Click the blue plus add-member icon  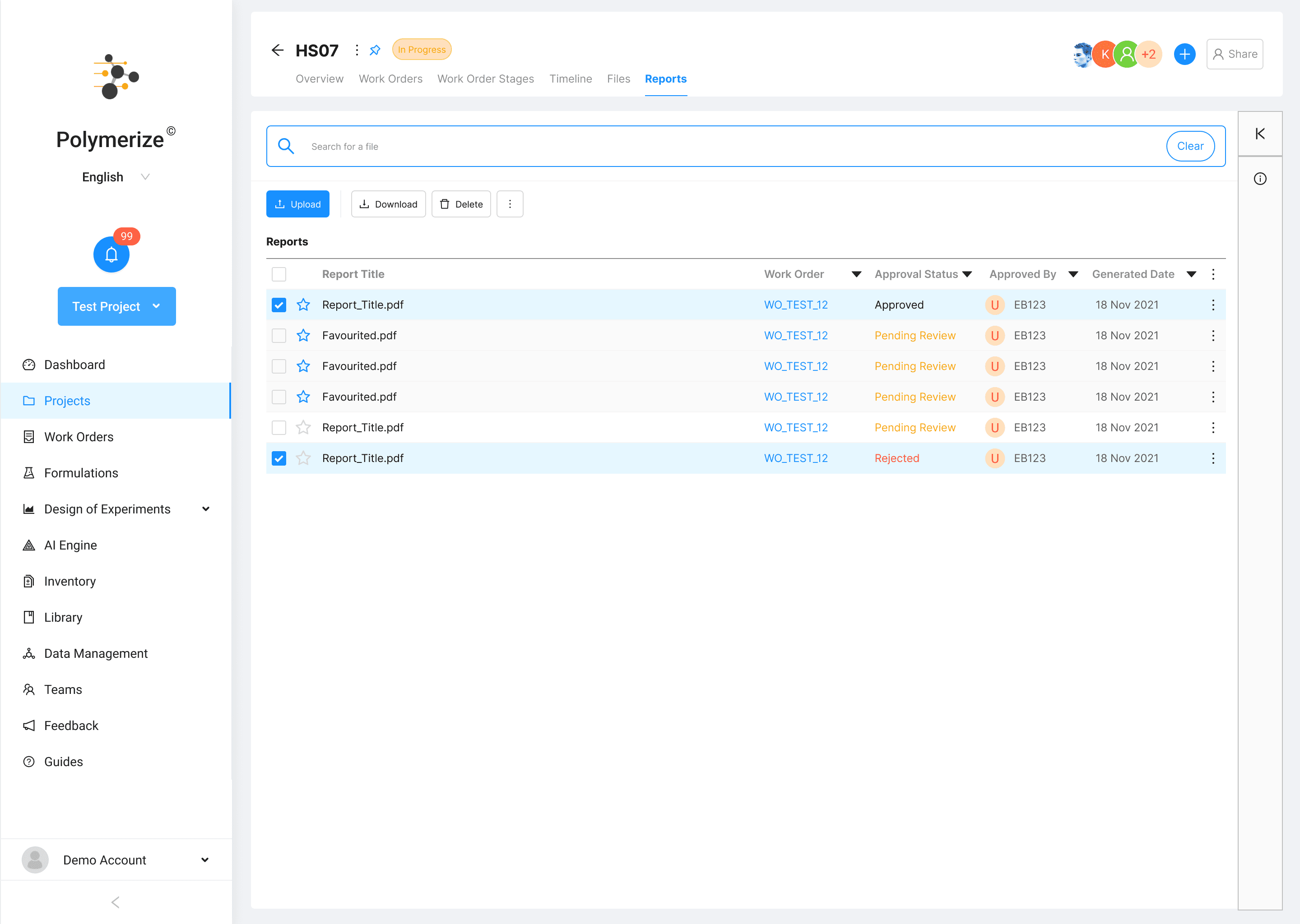click(1184, 54)
